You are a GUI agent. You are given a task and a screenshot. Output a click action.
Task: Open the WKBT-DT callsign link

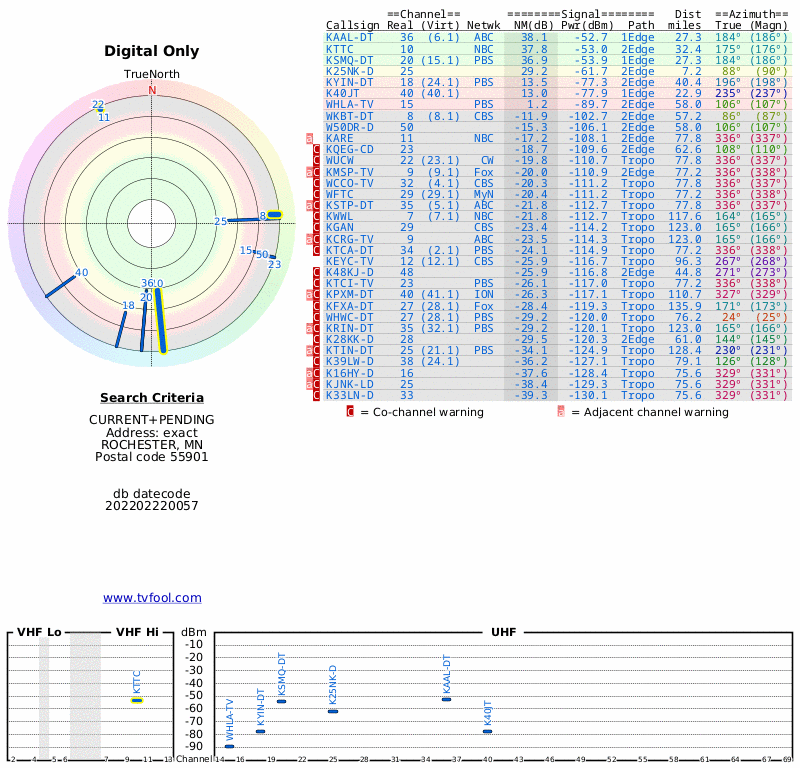[349, 116]
